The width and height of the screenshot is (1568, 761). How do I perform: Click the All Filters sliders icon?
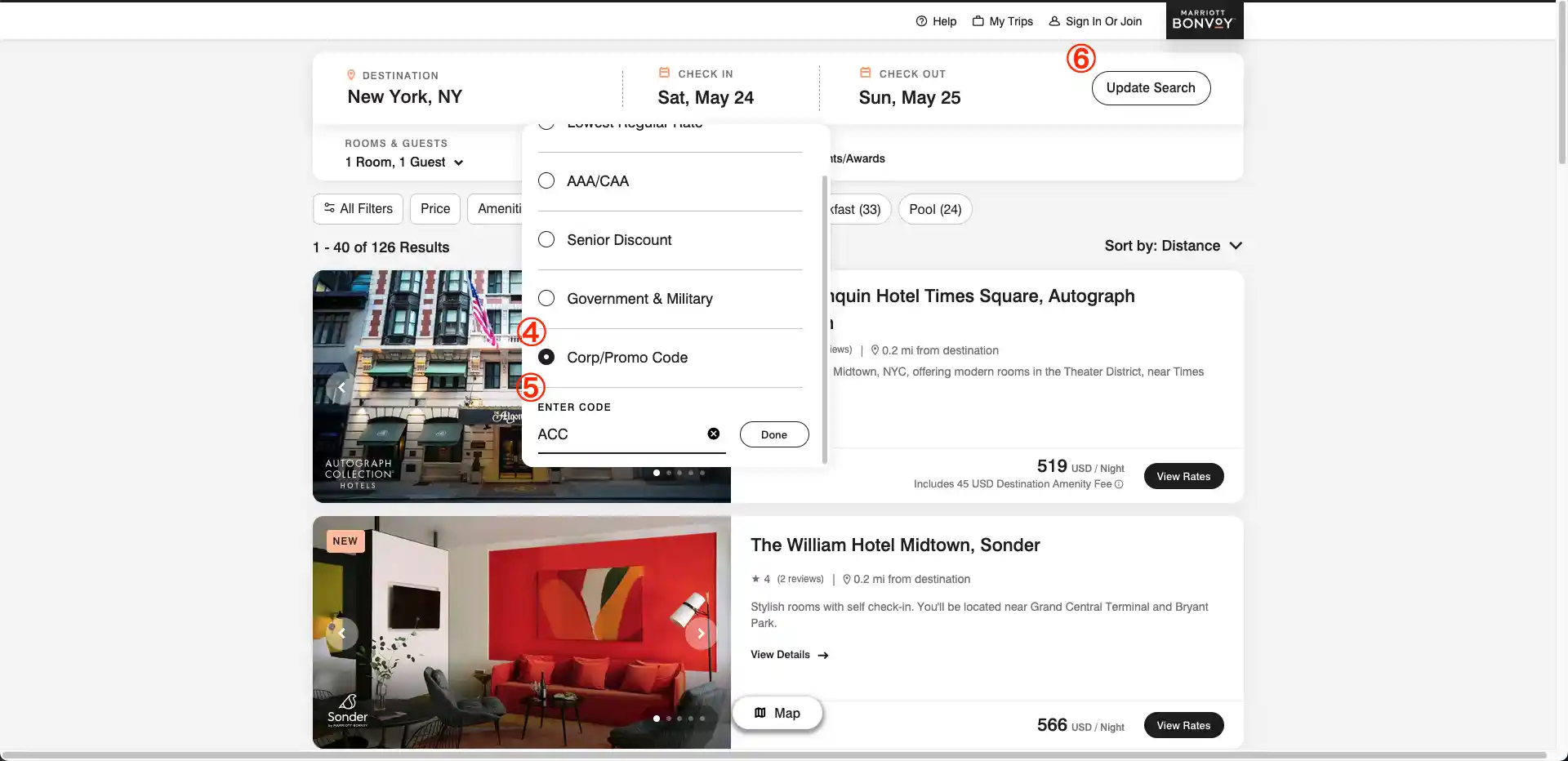tap(329, 208)
